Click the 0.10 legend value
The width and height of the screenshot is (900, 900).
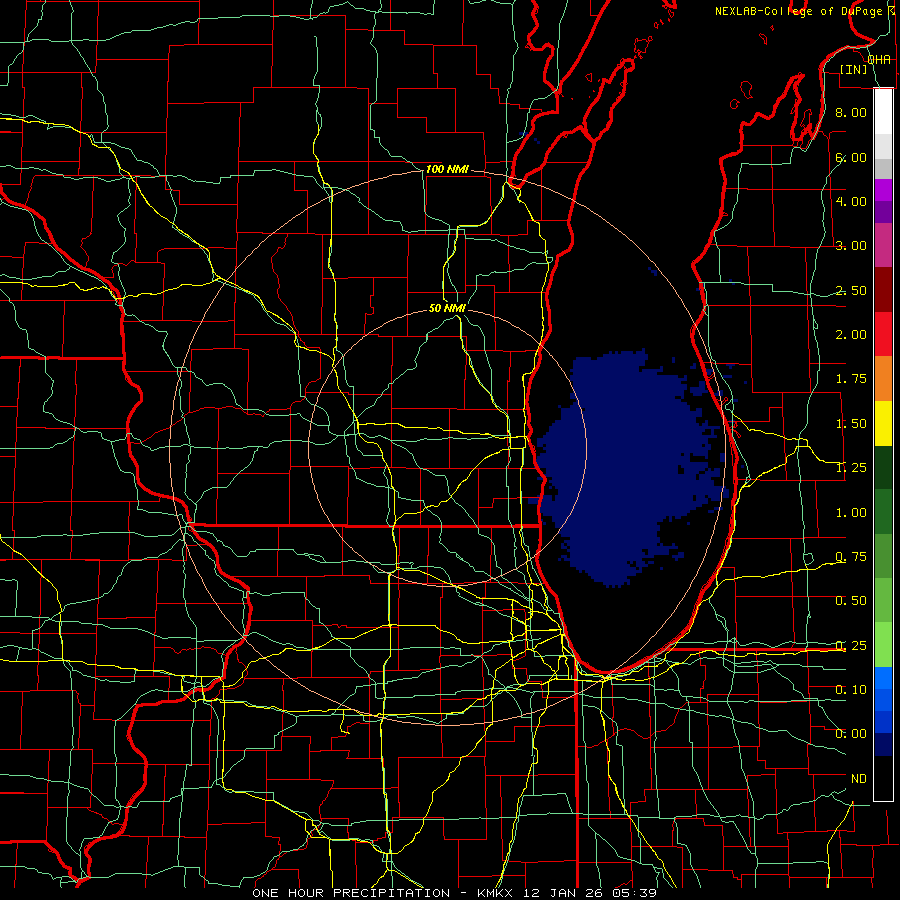851,690
